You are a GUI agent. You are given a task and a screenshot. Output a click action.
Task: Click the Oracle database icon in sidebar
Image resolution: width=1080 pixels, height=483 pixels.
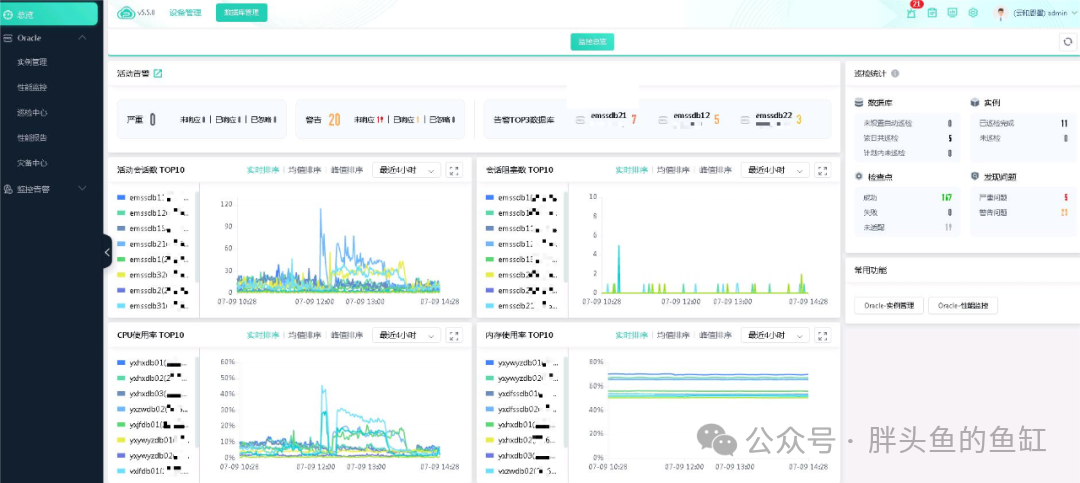[x=8, y=38]
